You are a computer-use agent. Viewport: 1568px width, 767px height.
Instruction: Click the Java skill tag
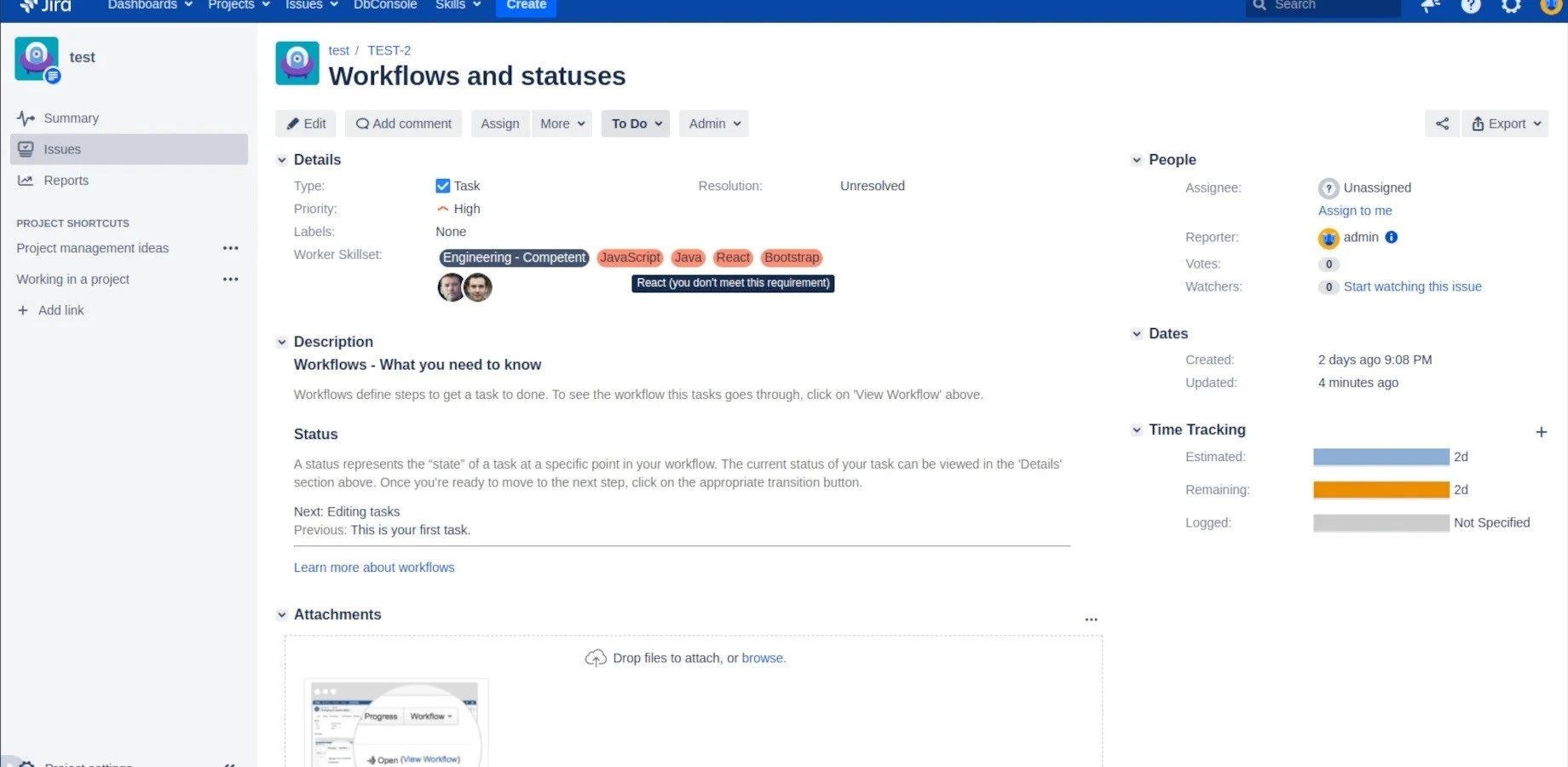(688, 257)
